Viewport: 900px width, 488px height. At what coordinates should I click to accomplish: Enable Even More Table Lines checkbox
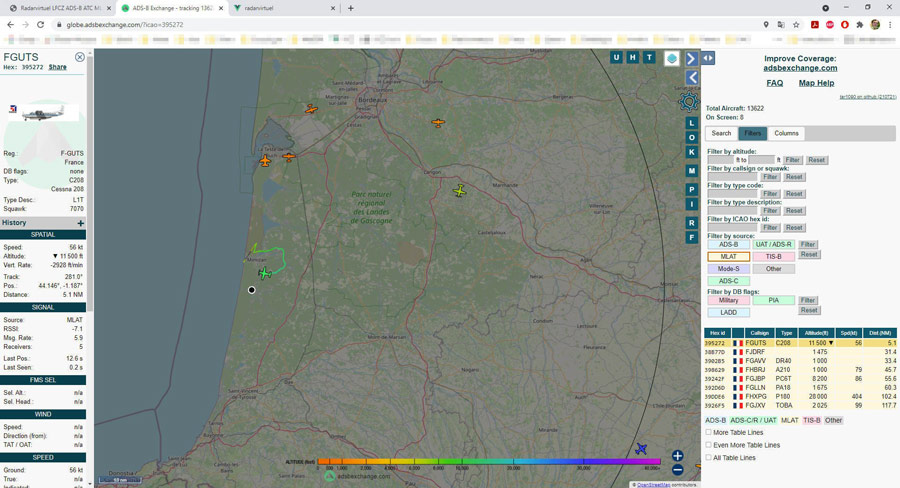(x=708, y=445)
